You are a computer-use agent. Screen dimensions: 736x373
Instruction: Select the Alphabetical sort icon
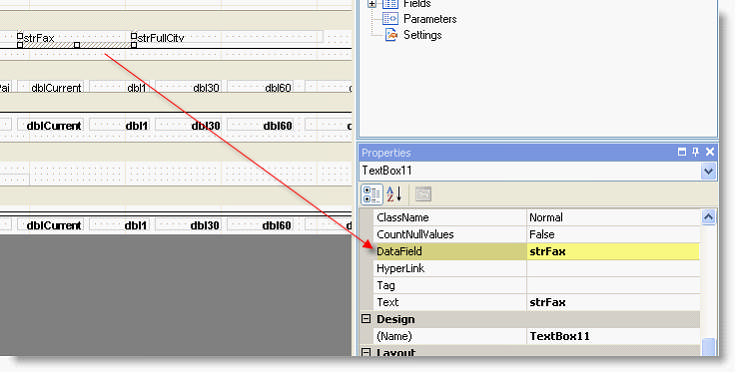(394, 194)
